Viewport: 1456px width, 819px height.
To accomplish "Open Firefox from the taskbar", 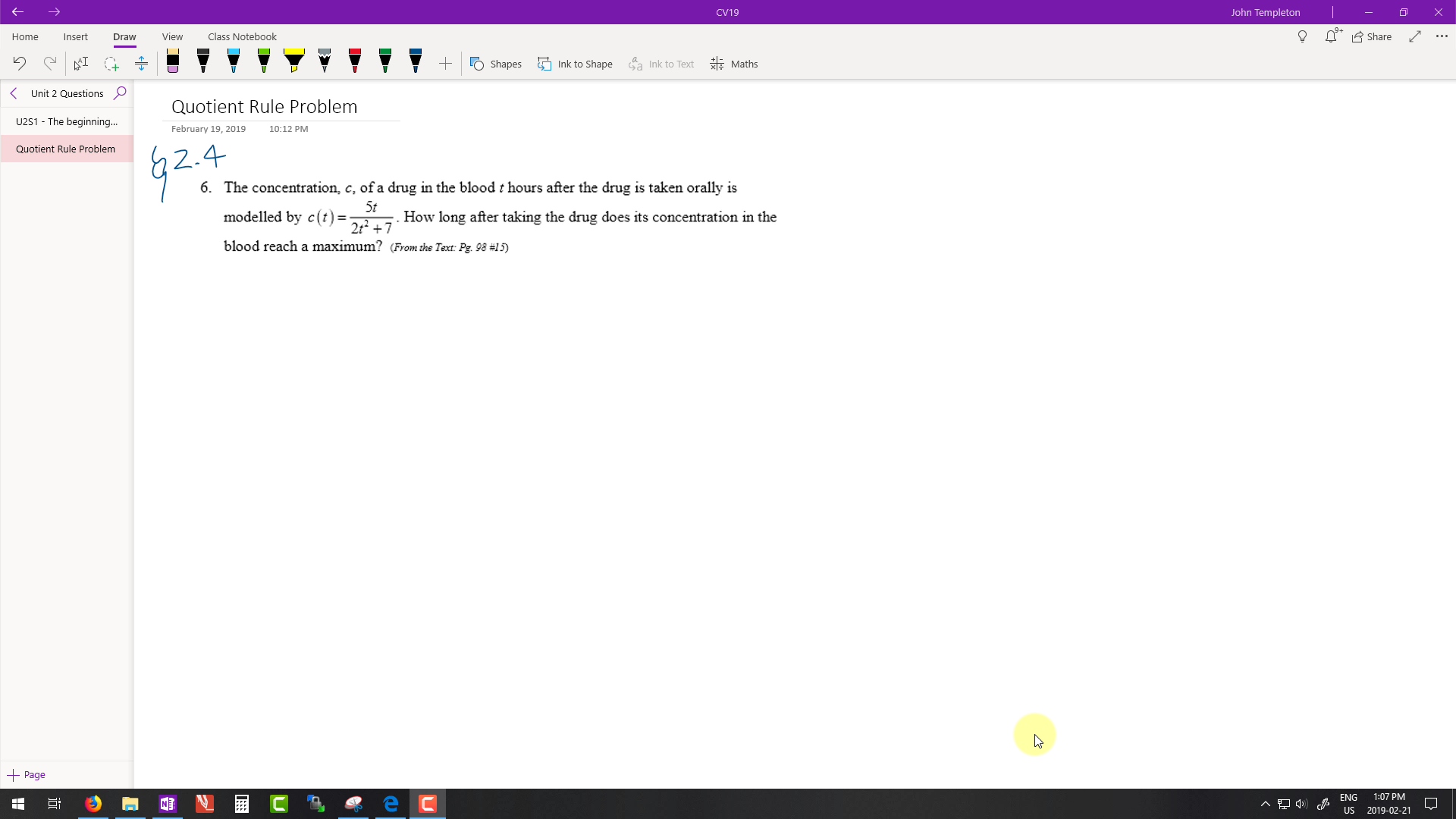I will (x=93, y=804).
